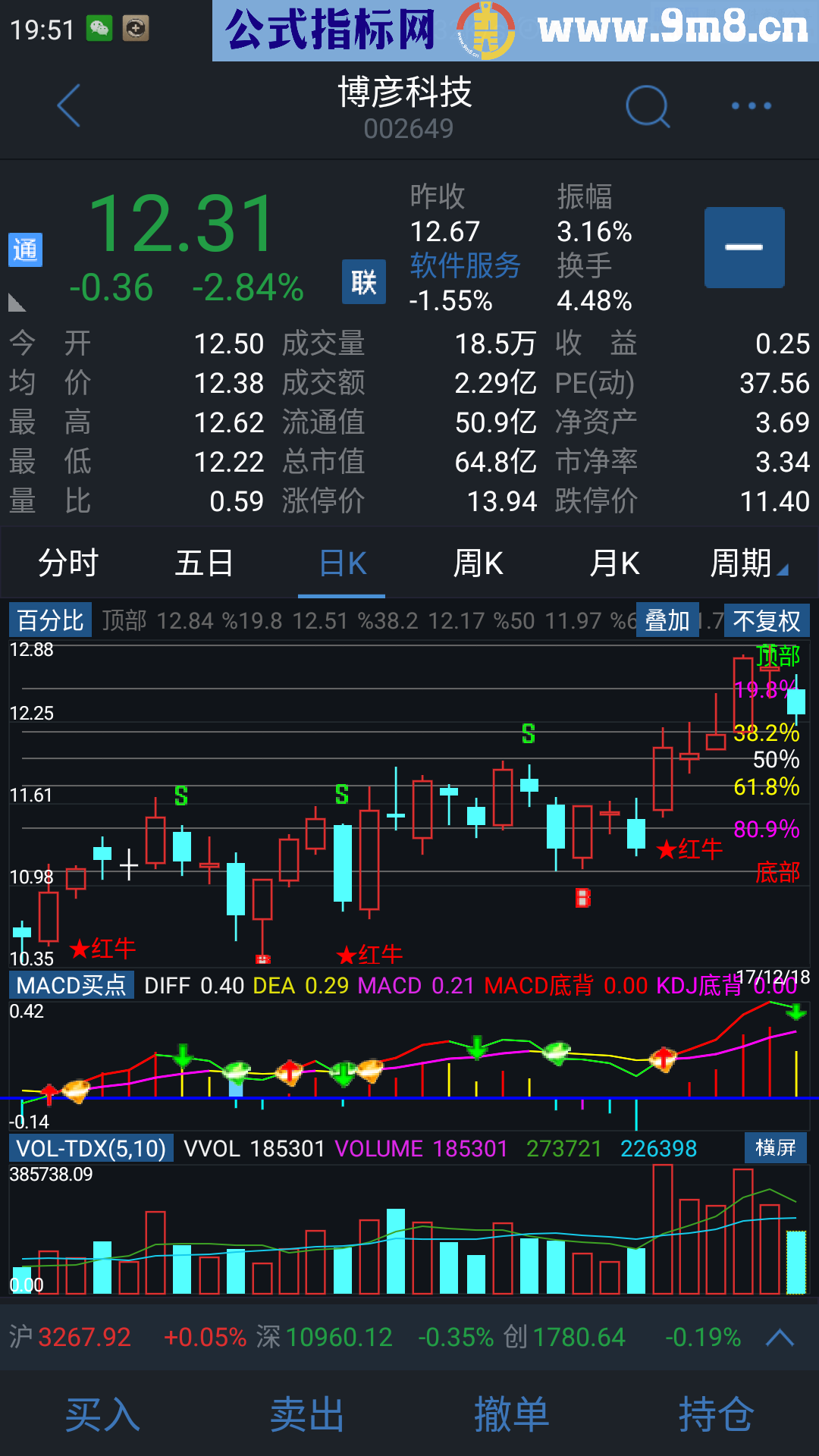The width and height of the screenshot is (819, 1456).
Task: Remove stock from watchlist minus button
Action: click(744, 247)
